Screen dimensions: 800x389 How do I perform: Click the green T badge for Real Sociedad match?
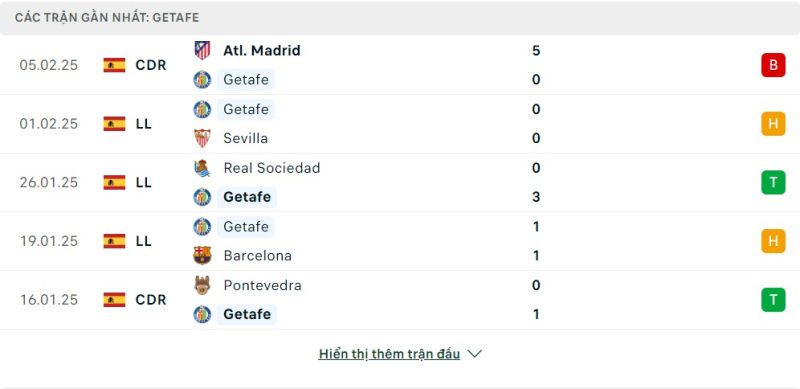pyautogui.click(x=773, y=182)
